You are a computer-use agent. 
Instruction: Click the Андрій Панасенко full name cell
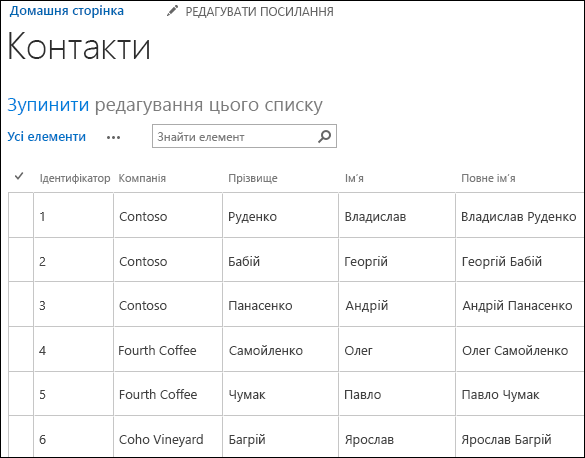pyautogui.click(x=520, y=304)
